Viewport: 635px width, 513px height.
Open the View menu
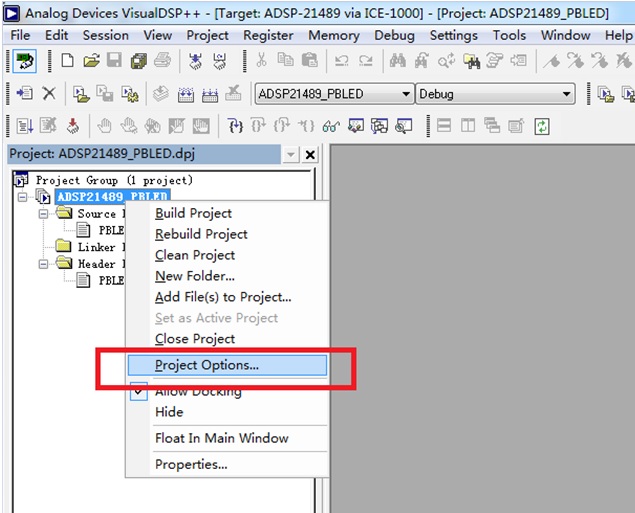click(158, 36)
